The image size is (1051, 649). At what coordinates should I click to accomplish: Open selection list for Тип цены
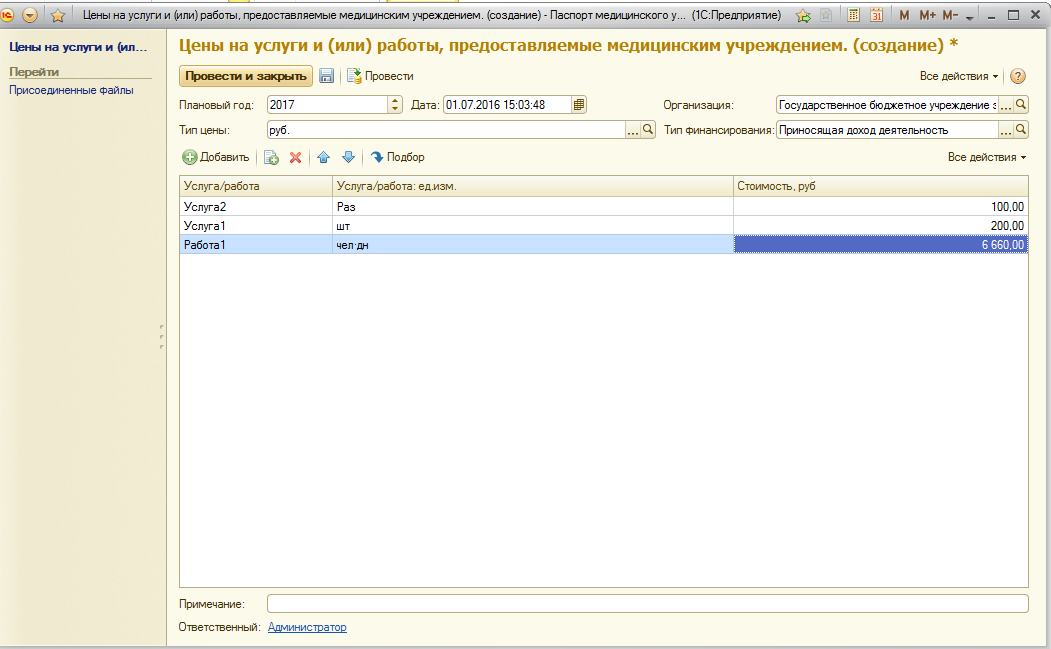pos(632,130)
